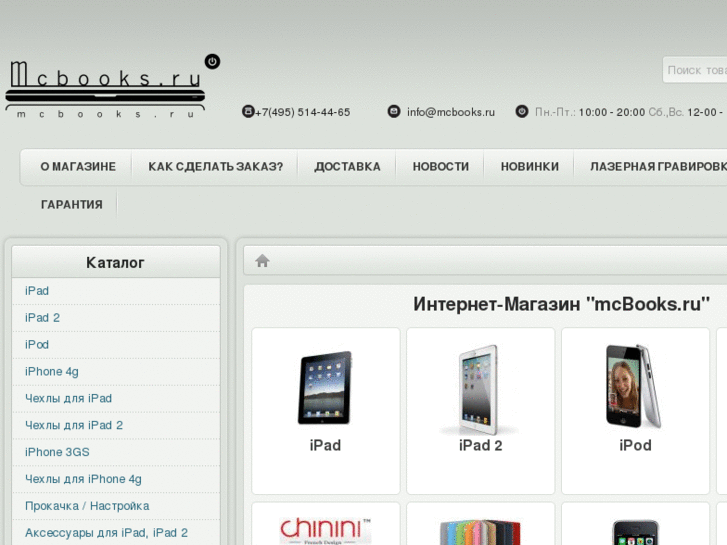Focus the product search field
727x545 pixels.
(695, 70)
